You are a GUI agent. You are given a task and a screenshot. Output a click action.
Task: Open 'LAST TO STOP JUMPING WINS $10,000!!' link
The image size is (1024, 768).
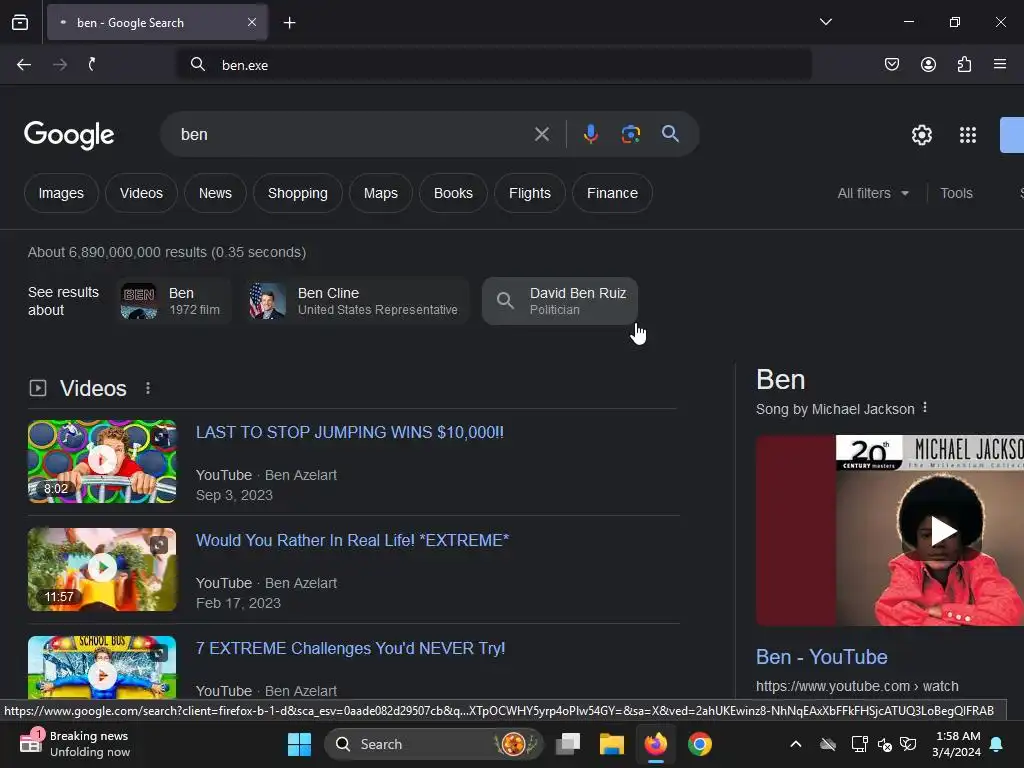click(350, 432)
